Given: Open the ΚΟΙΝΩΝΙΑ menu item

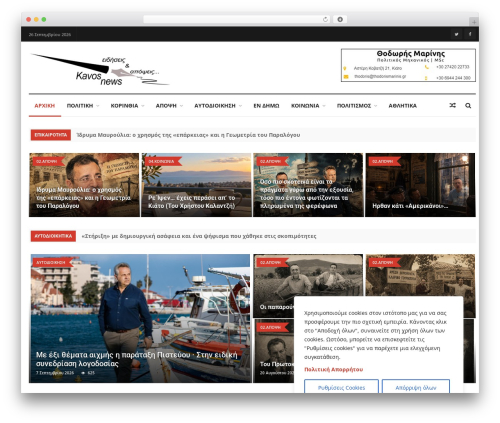Looking at the screenshot, I should (x=305, y=106).
